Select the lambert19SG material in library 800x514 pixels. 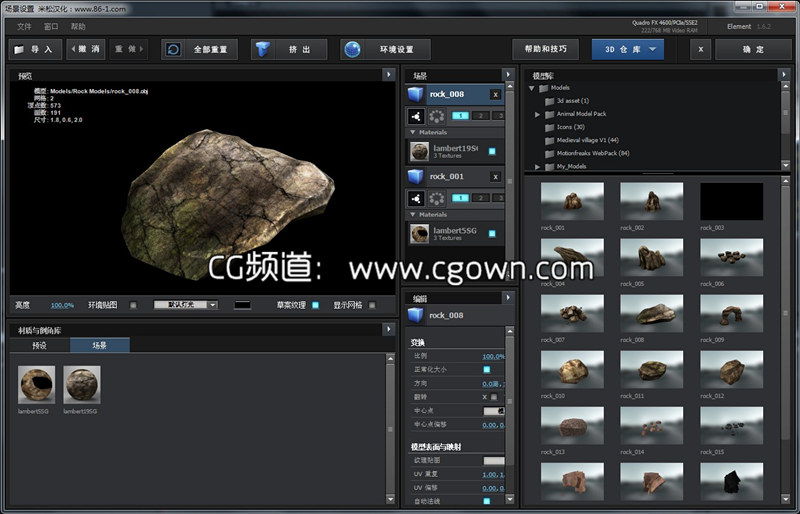[82, 384]
